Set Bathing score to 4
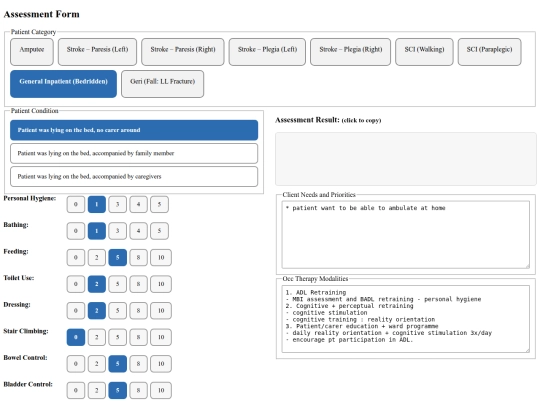The width and height of the screenshot is (540, 405). [138, 231]
